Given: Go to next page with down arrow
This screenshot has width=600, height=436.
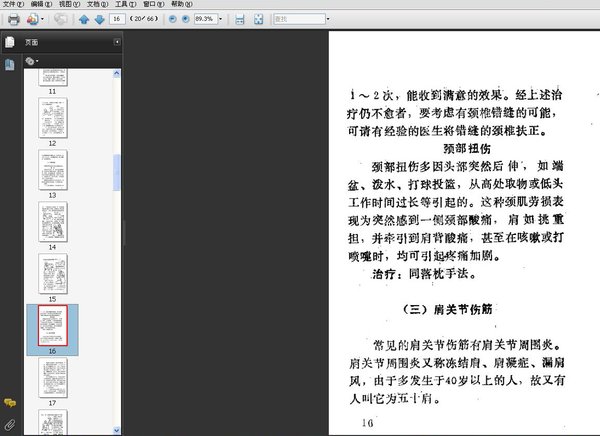Looking at the screenshot, I should [99, 19].
